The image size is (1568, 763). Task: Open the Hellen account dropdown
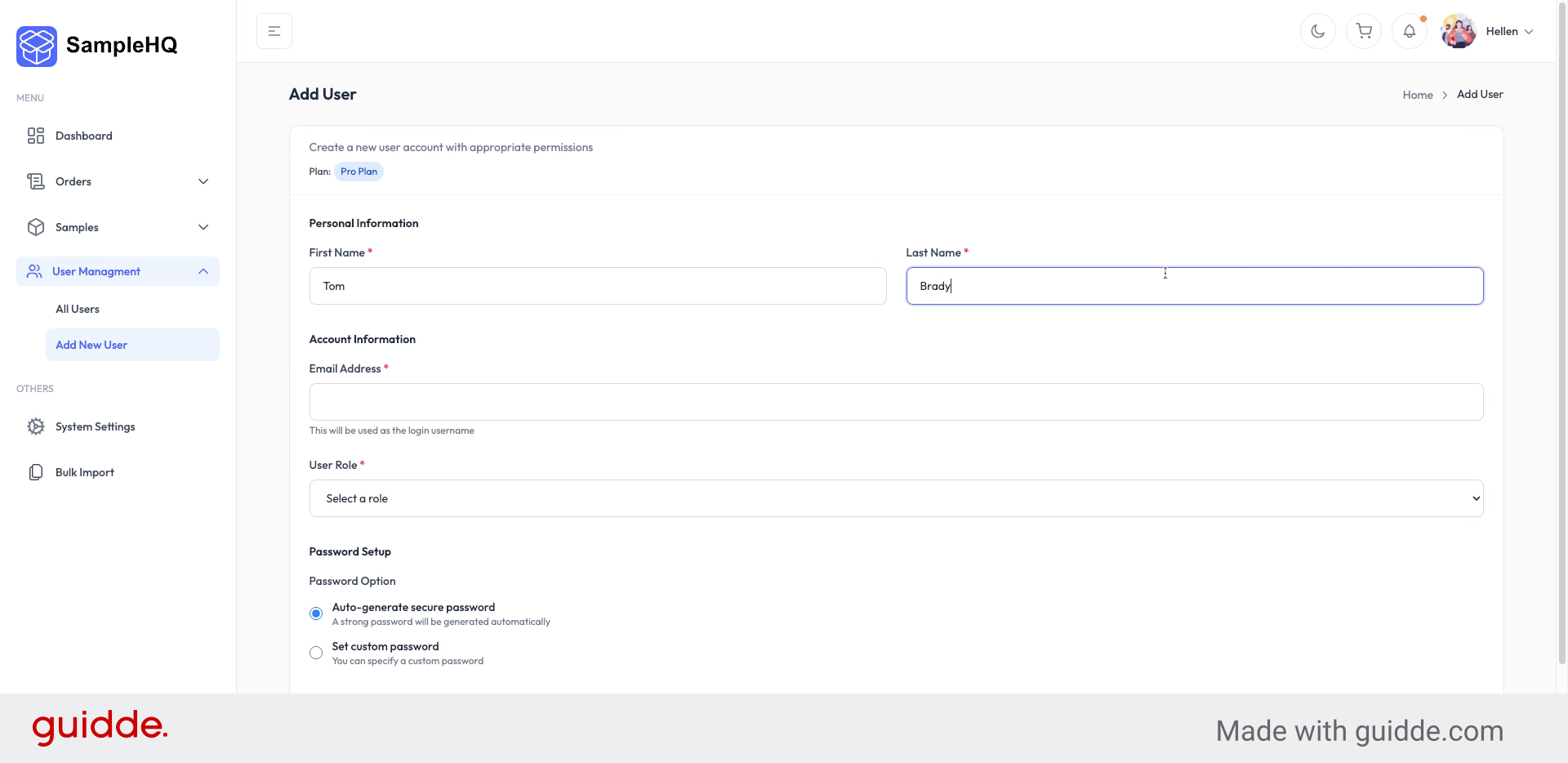point(1507,31)
